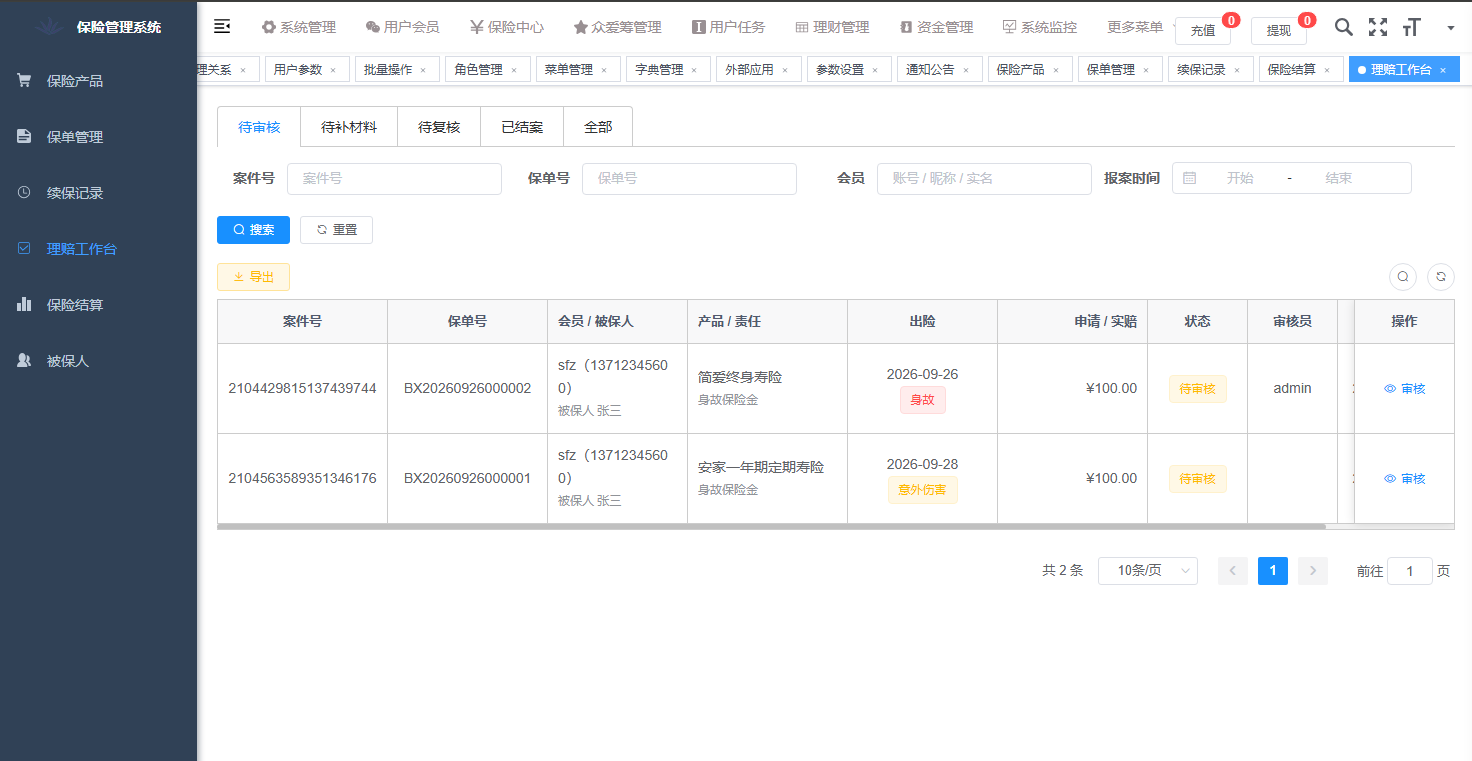Viewport: 1472px width, 761px height.
Task: Select 理赔工作台 in the sidebar
Action: coord(98,249)
